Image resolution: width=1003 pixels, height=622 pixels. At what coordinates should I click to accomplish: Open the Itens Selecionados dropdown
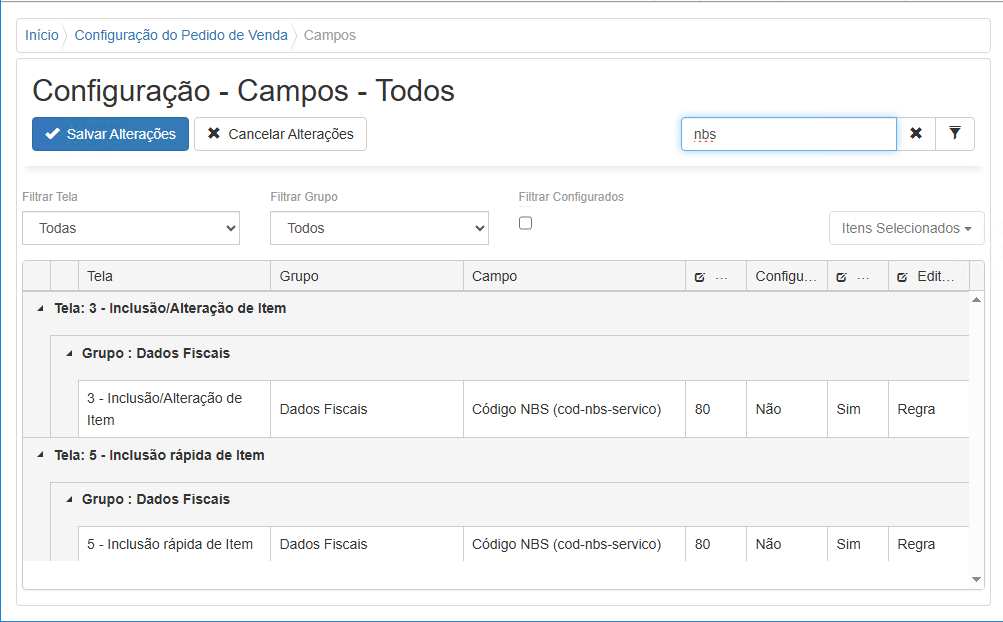tap(906, 228)
